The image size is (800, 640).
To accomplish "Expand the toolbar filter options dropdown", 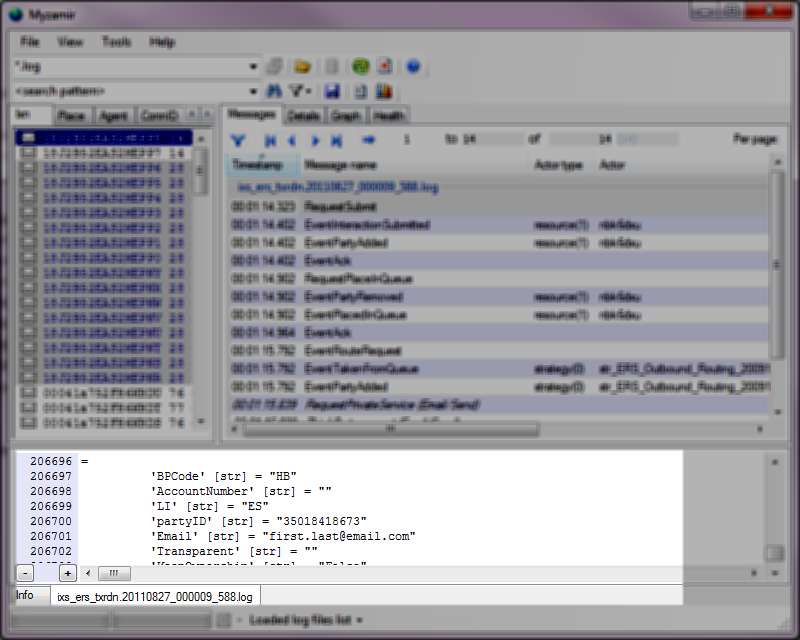I will pos(309,91).
